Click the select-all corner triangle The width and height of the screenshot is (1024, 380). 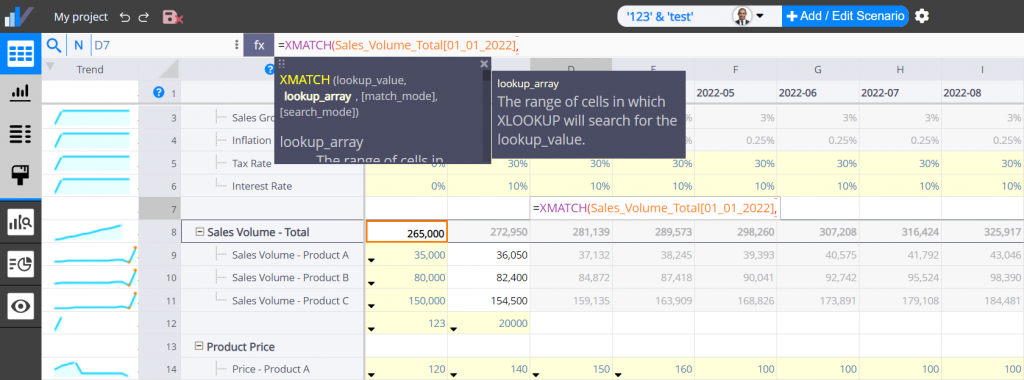pyautogui.click(x=168, y=69)
